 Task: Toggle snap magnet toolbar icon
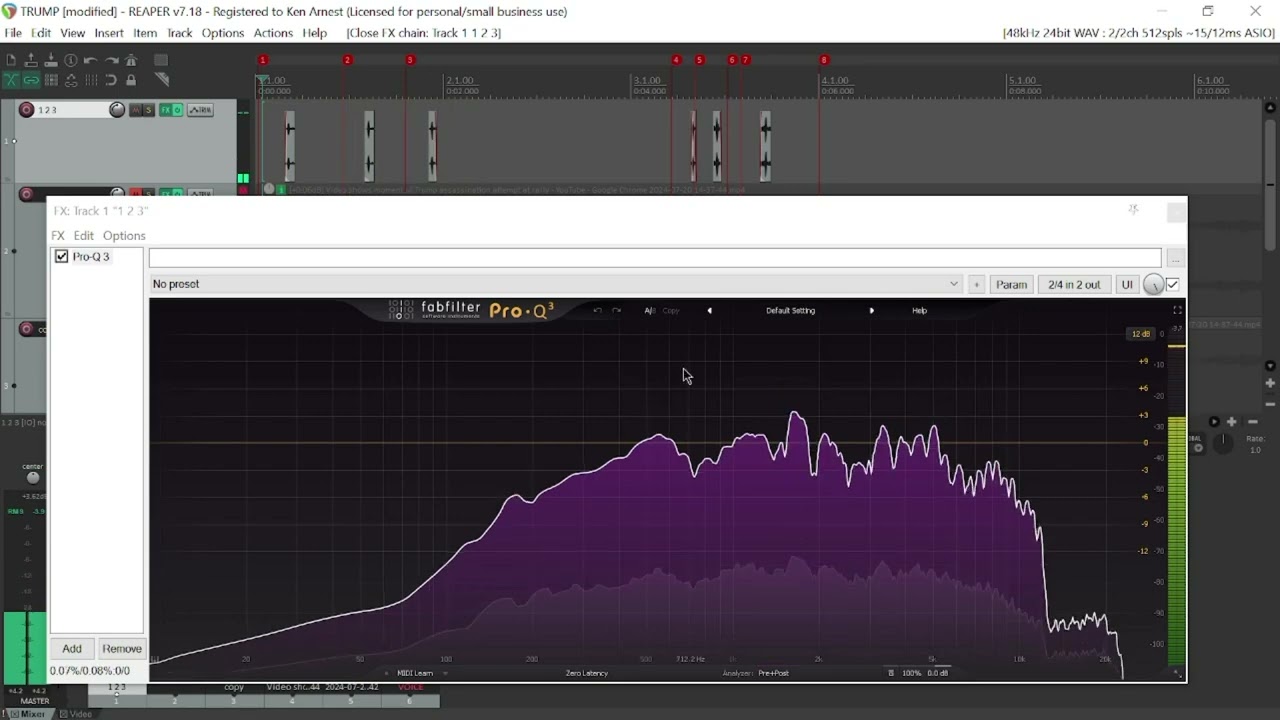point(111,80)
